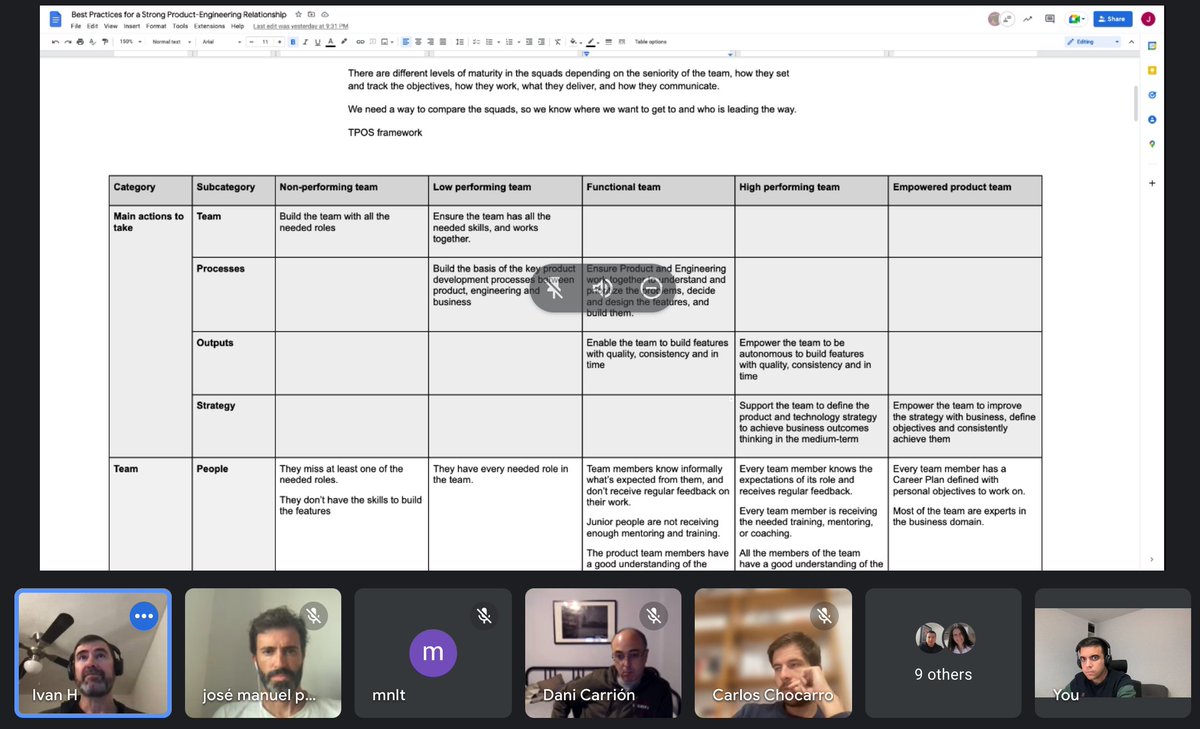Open the table background color picker
This screenshot has width=1200, height=729.
[575, 42]
